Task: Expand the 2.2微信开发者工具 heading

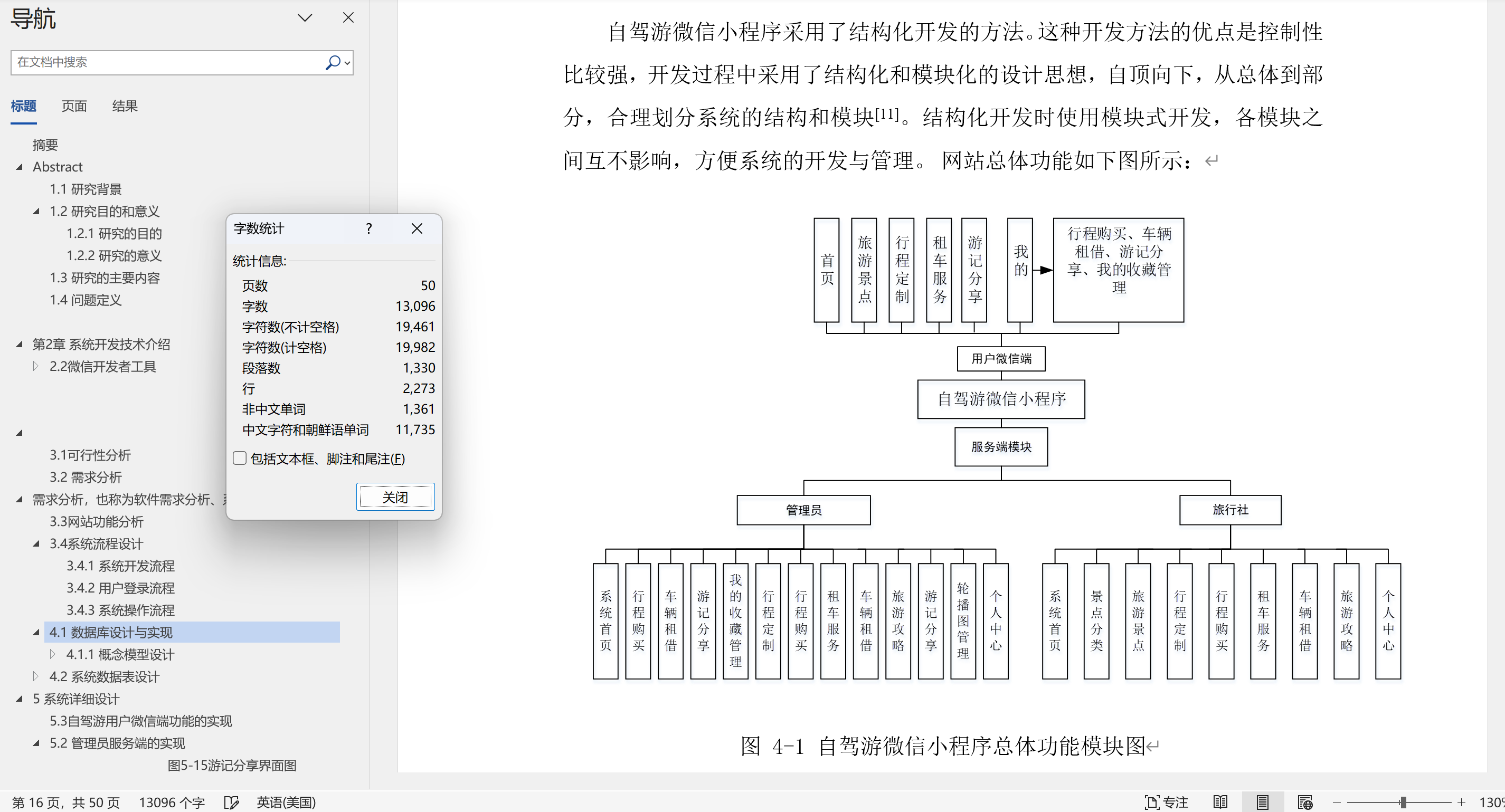Action: (36, 366)
